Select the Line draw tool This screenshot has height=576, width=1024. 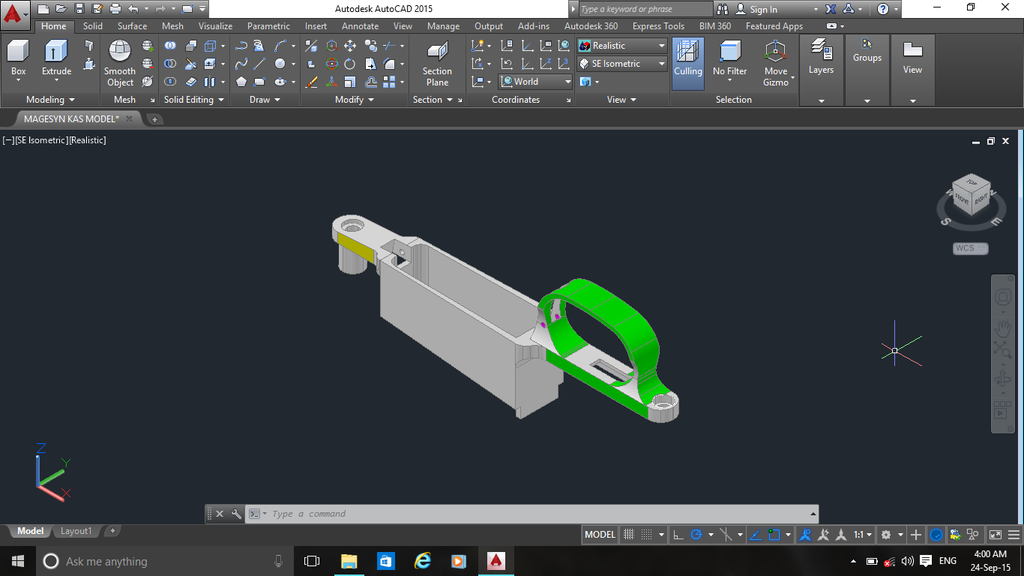(259, 63)
